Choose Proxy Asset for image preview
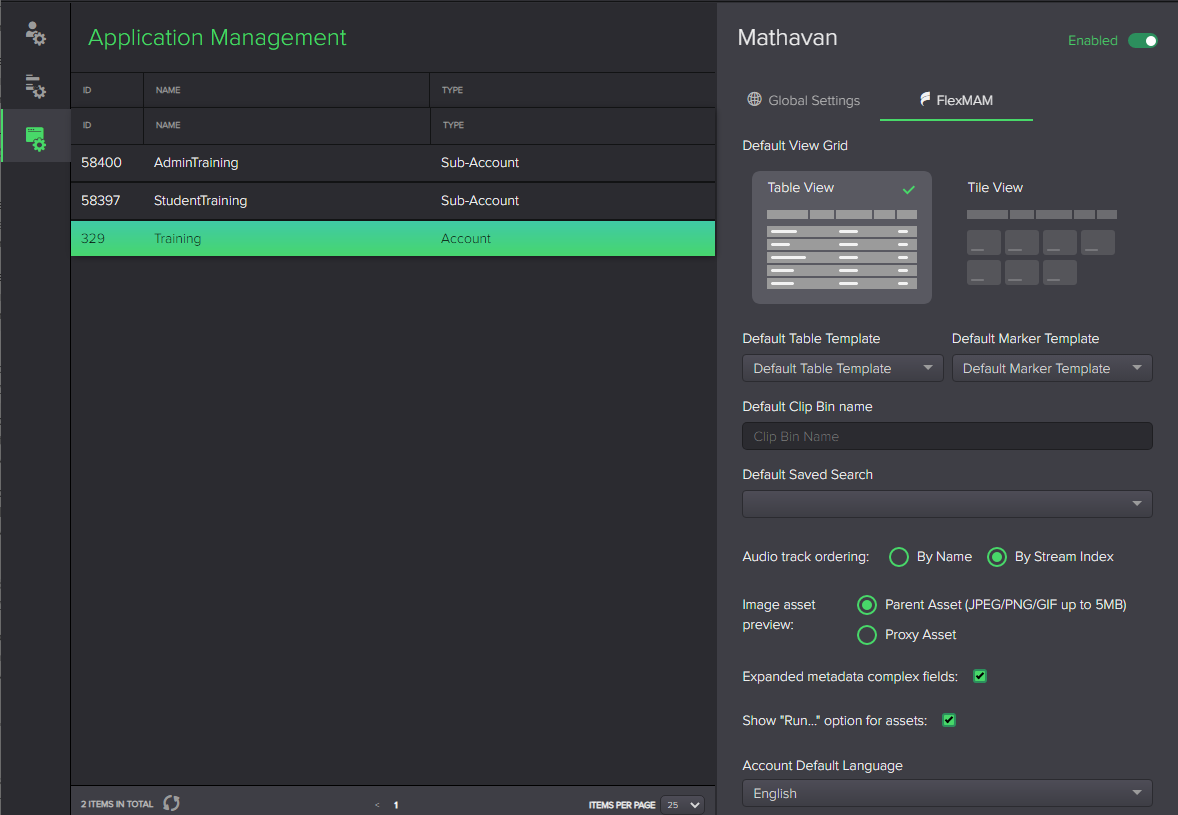The height and width of the screenshot is (815, 1178). pos(866,635)
